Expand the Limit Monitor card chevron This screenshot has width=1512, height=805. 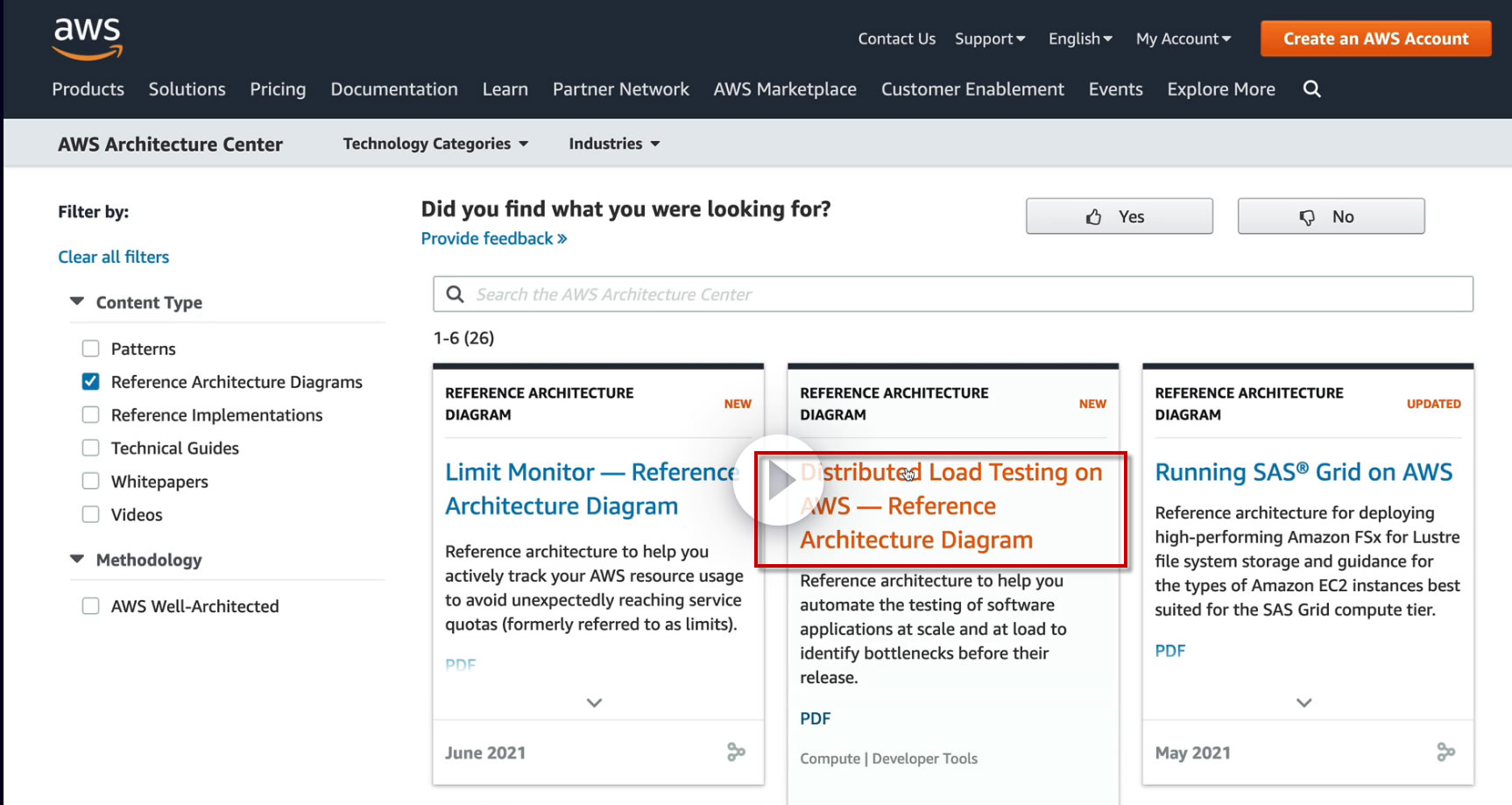pos(594,703)
